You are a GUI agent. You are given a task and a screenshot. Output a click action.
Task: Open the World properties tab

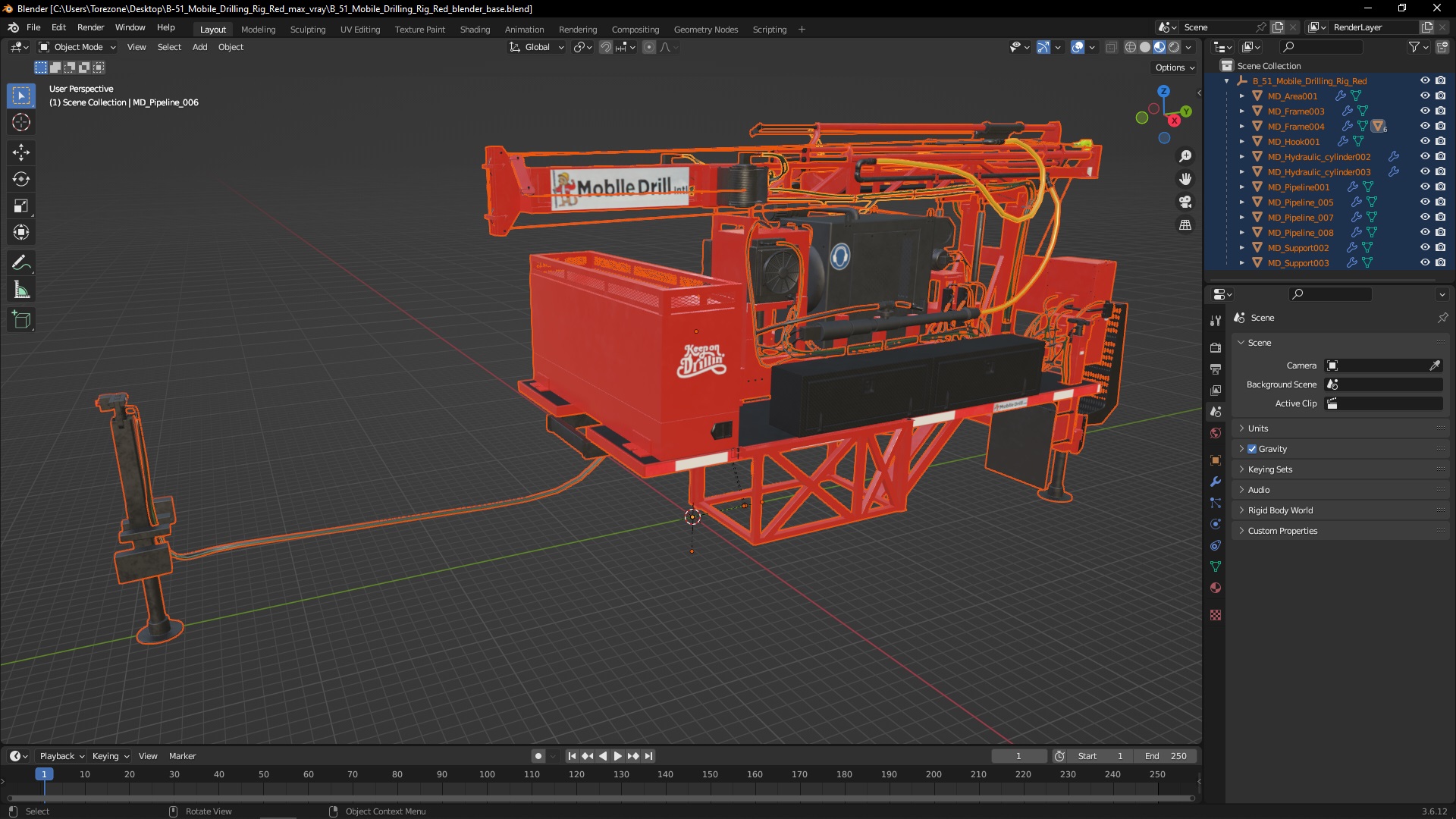1216,433
